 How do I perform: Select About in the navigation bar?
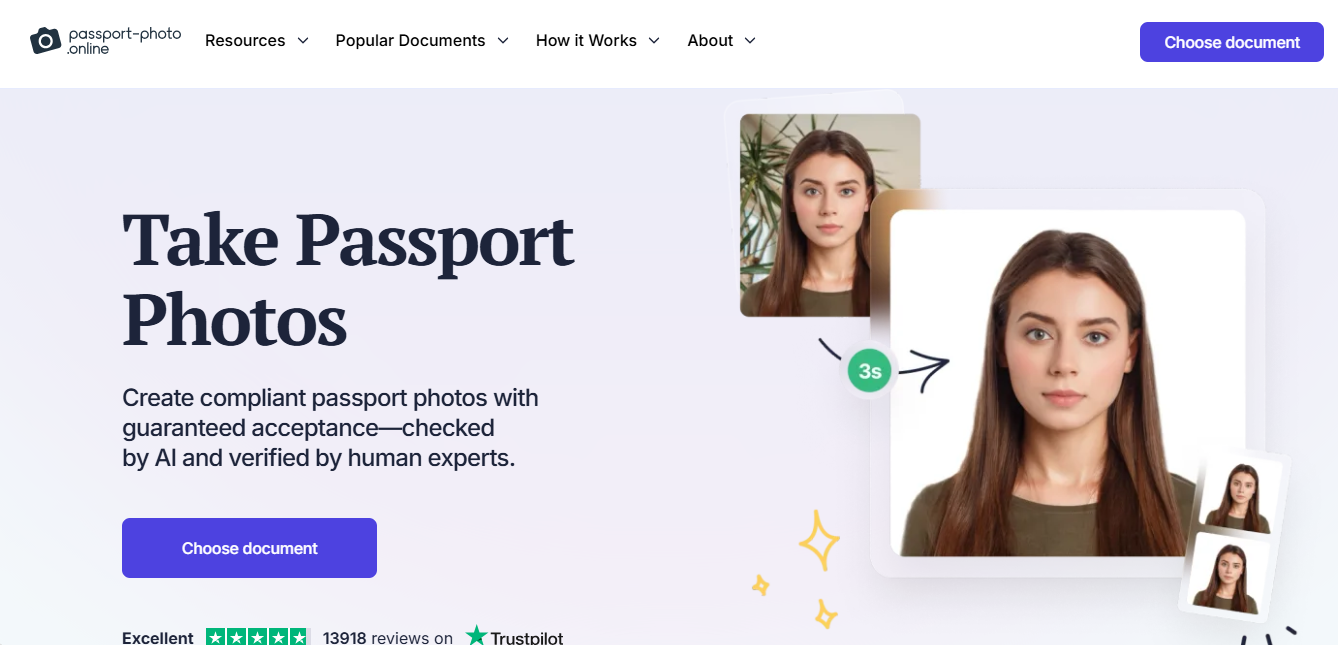710,40
